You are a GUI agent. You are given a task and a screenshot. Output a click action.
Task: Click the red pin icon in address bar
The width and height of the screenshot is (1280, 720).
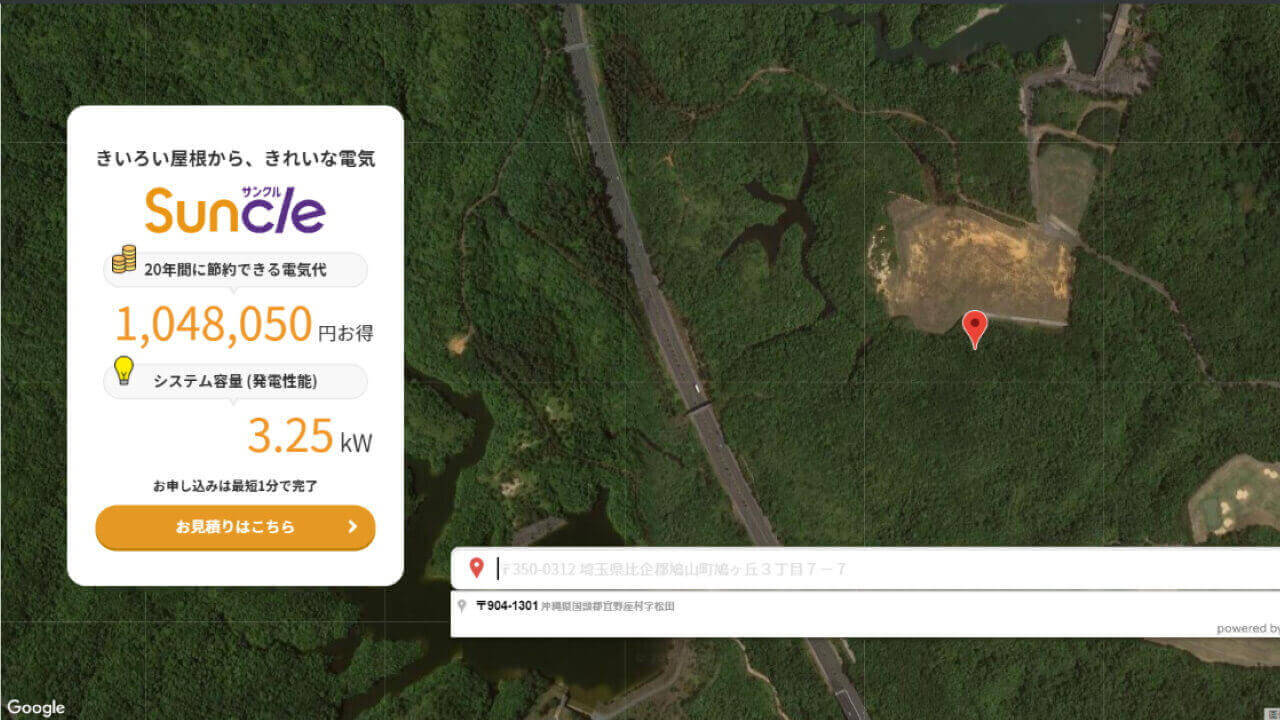click(476, 568)
